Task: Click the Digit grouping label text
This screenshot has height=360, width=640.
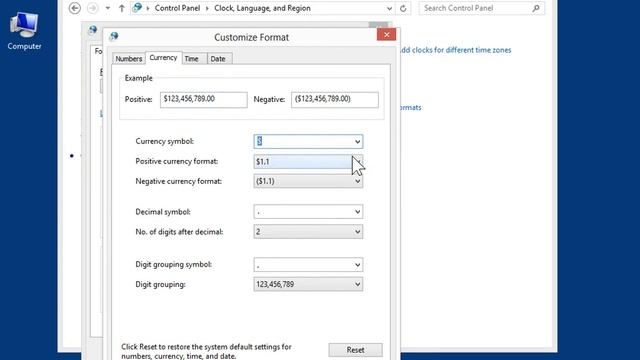Action: click(160, 284)
